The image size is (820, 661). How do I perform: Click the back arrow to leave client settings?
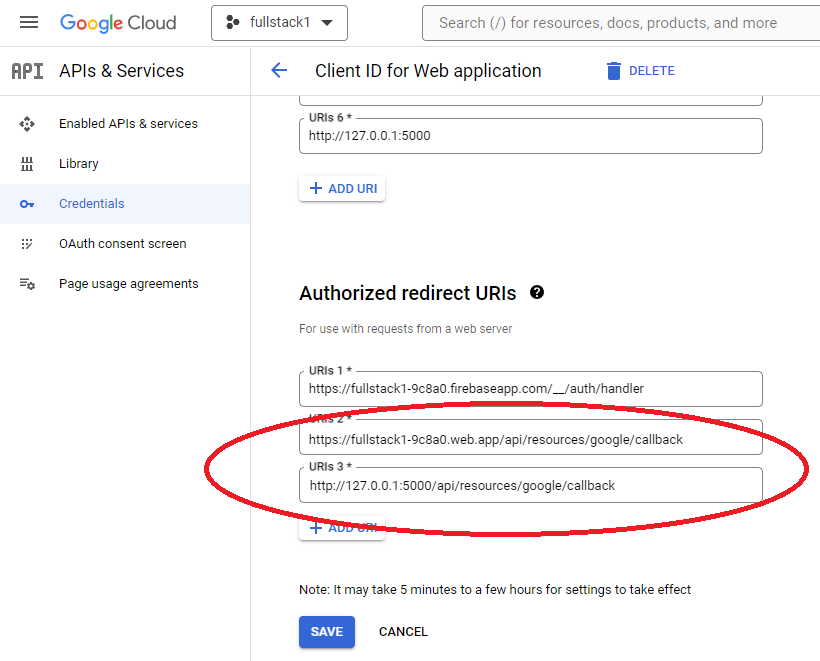click(x=279, y=70)
